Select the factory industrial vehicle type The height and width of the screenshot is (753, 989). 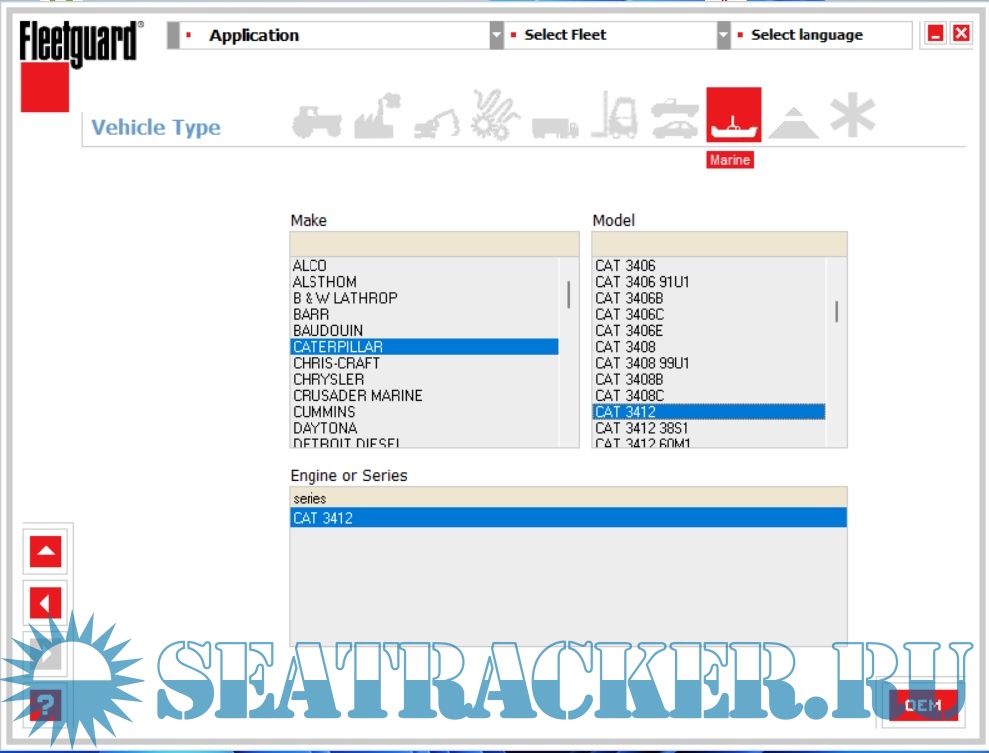[373, 117]
